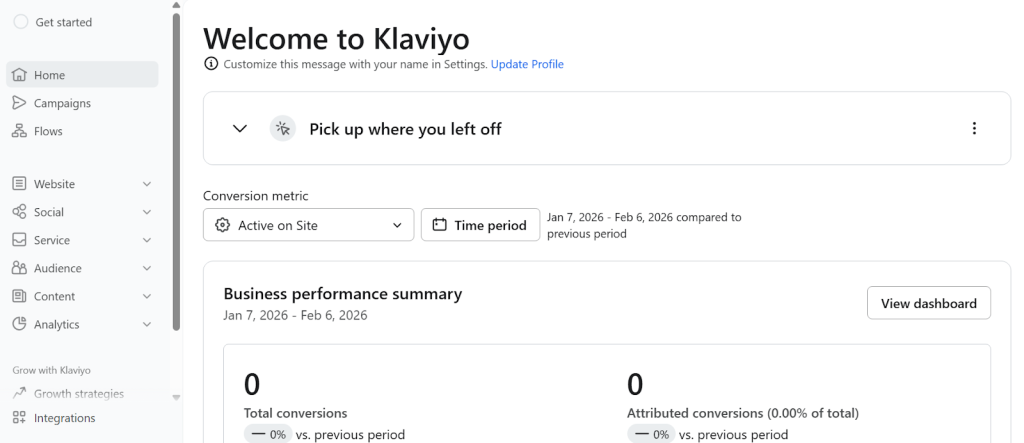
Task: Click the Audience people icon
Action: pos(19,268)
